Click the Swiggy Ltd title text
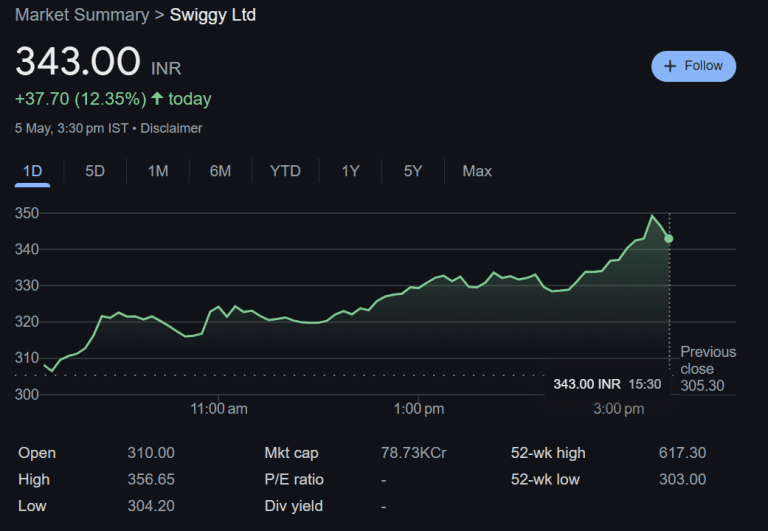 213,15
